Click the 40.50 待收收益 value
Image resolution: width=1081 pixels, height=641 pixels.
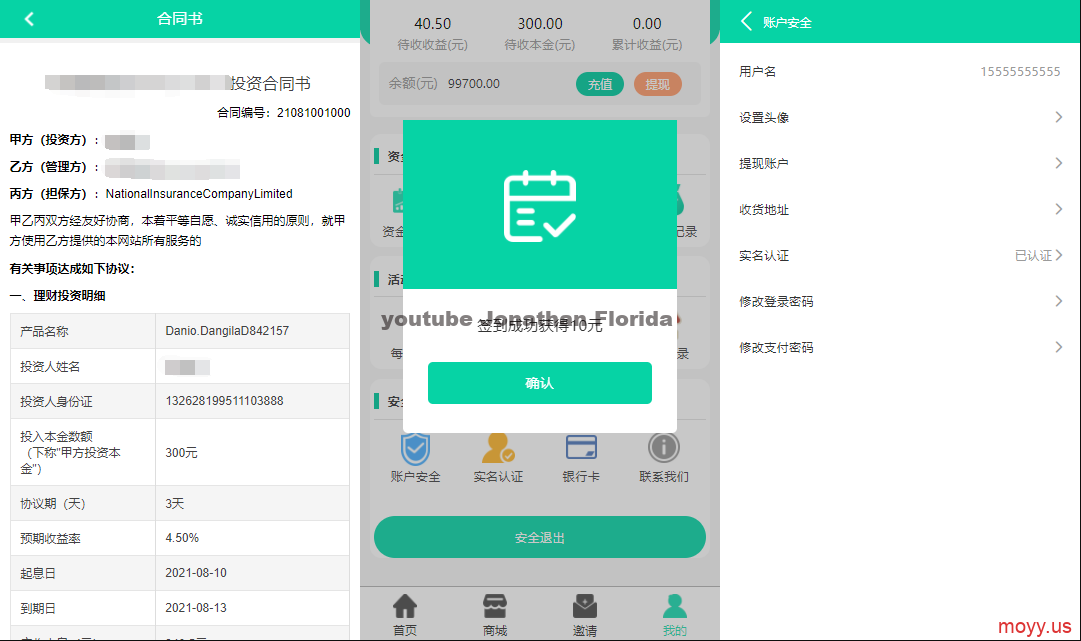point(432,24)
